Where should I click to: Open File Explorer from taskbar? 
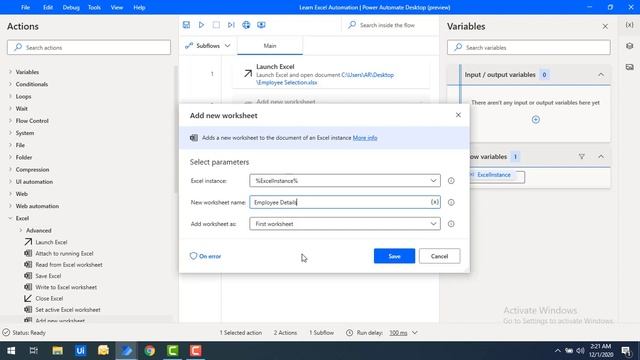[57, 351]
